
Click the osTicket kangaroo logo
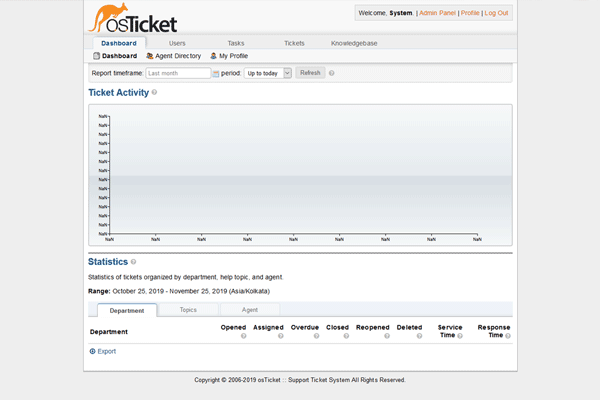131,18
